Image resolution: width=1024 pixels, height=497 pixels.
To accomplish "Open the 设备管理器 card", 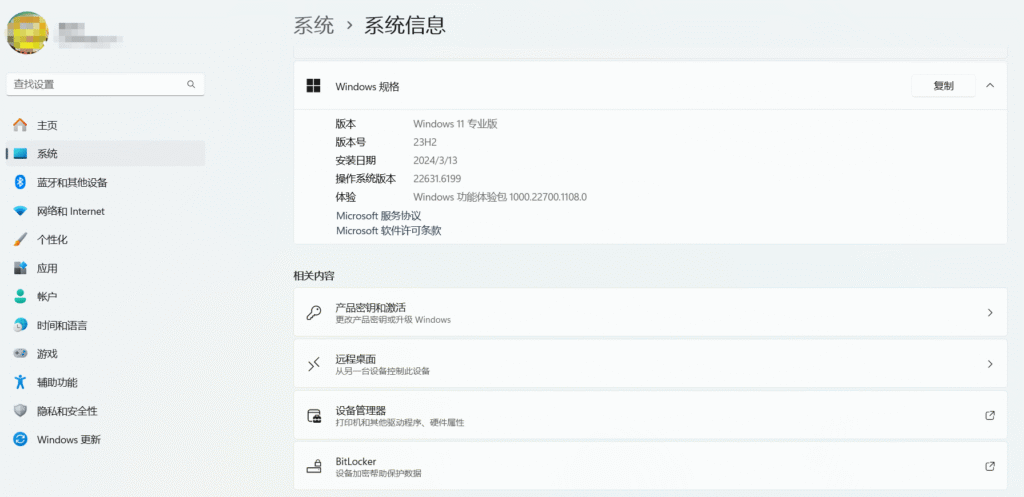I will point(650,415).
